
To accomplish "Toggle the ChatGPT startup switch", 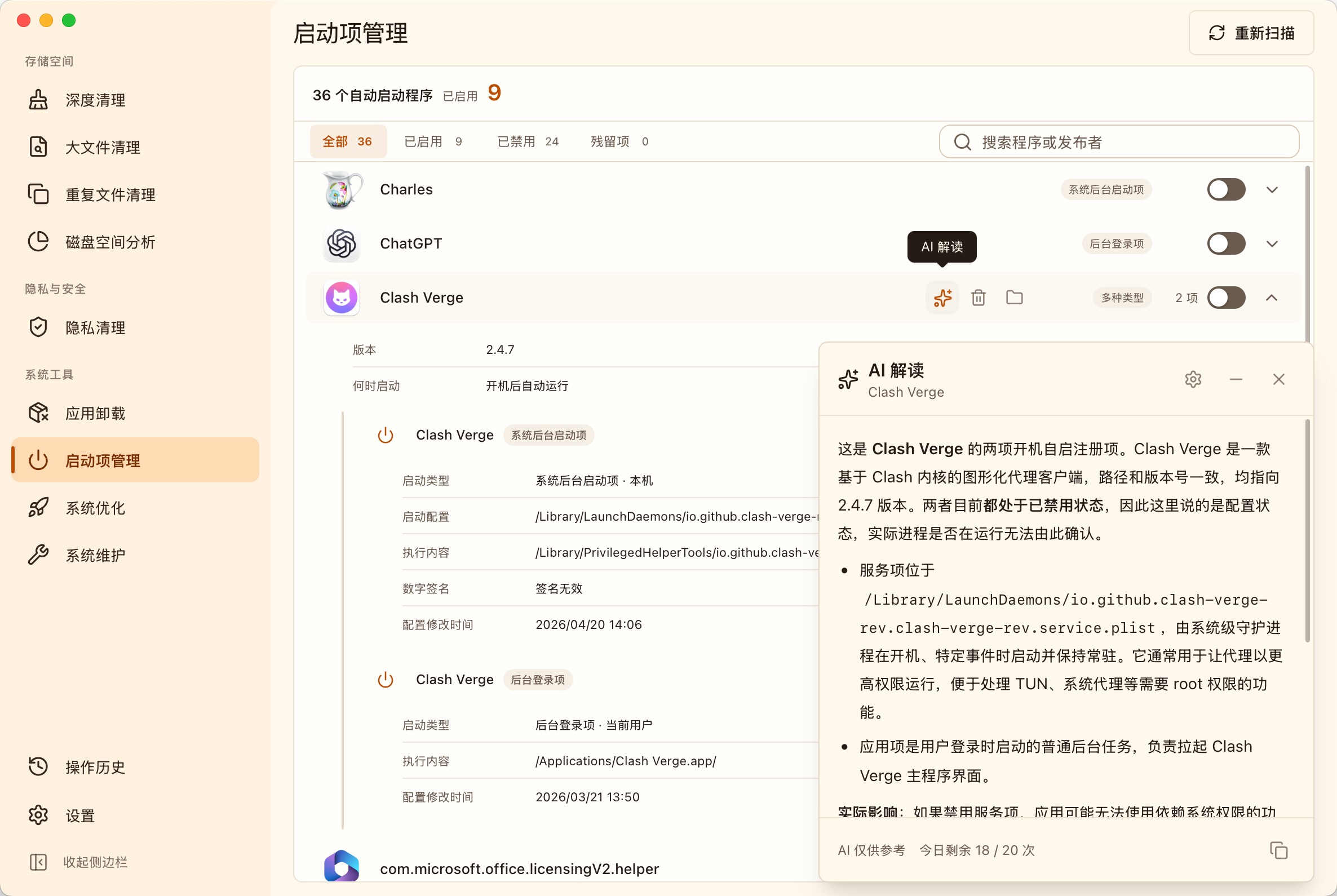I will pyautogui.click(x=1227, y=244).
